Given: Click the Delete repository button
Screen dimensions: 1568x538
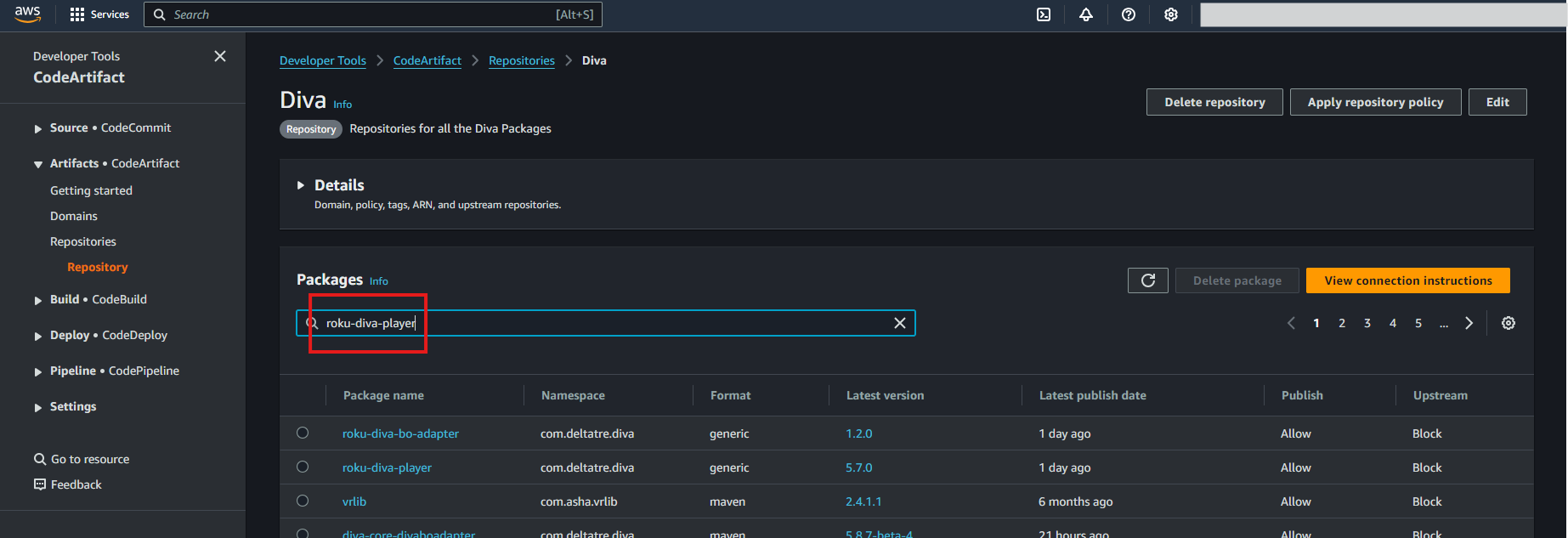Looking at the screenshot, I should (1214, 102).
